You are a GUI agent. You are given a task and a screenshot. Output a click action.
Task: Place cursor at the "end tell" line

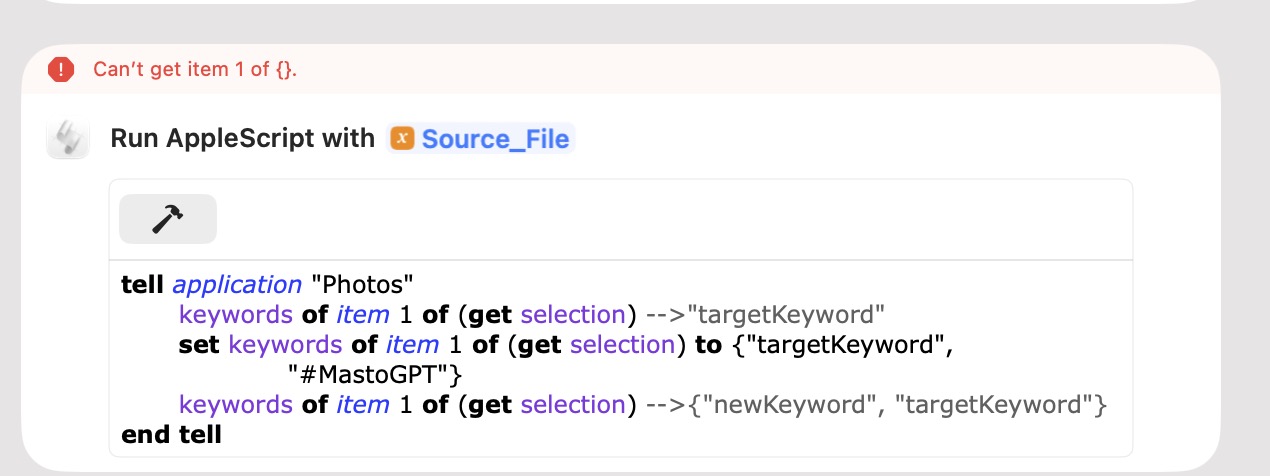171,435
